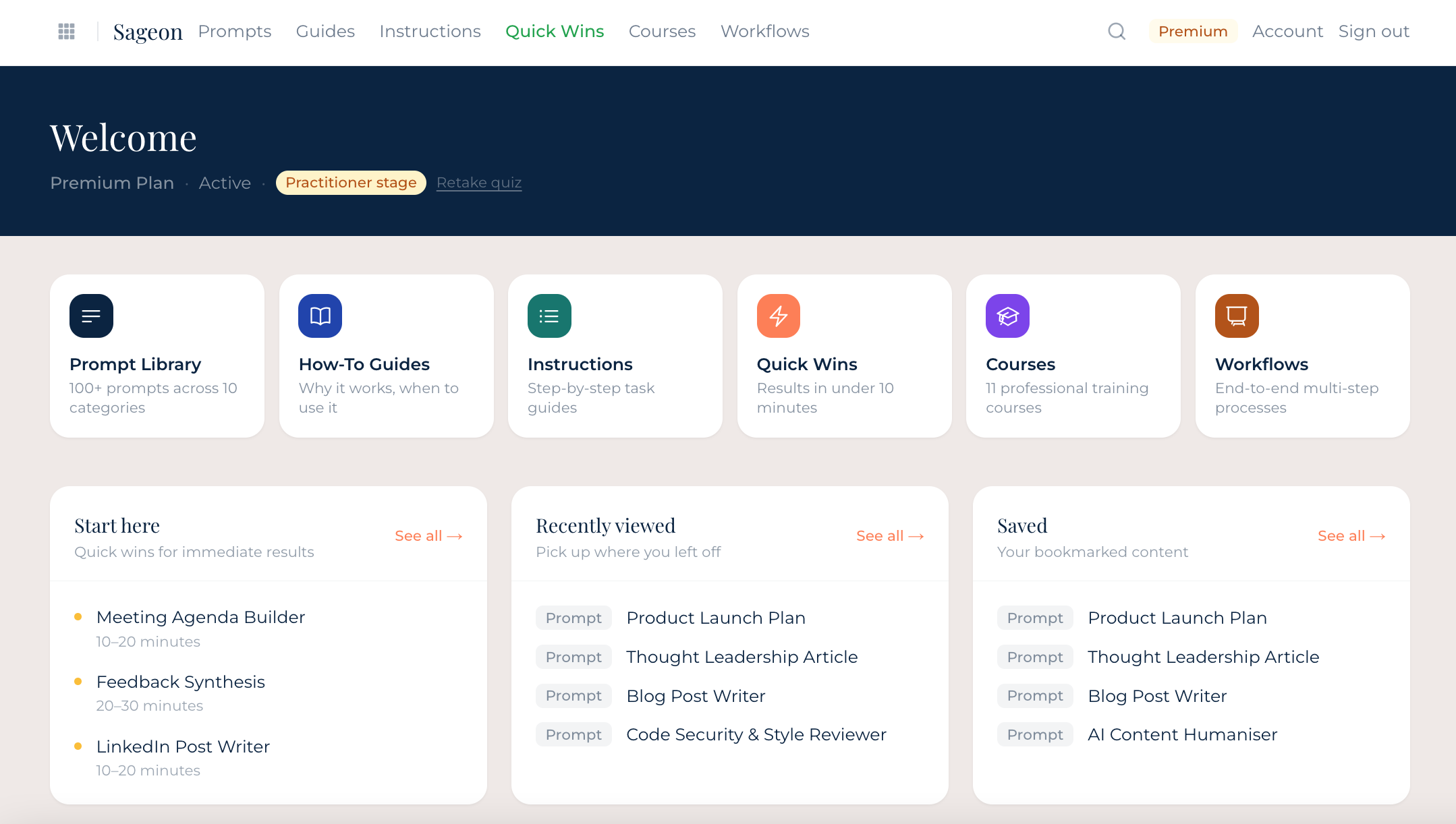Viewport: 1456px width, 824px height.
Task: See all in Saved section
Action: tap(1351, 536)
